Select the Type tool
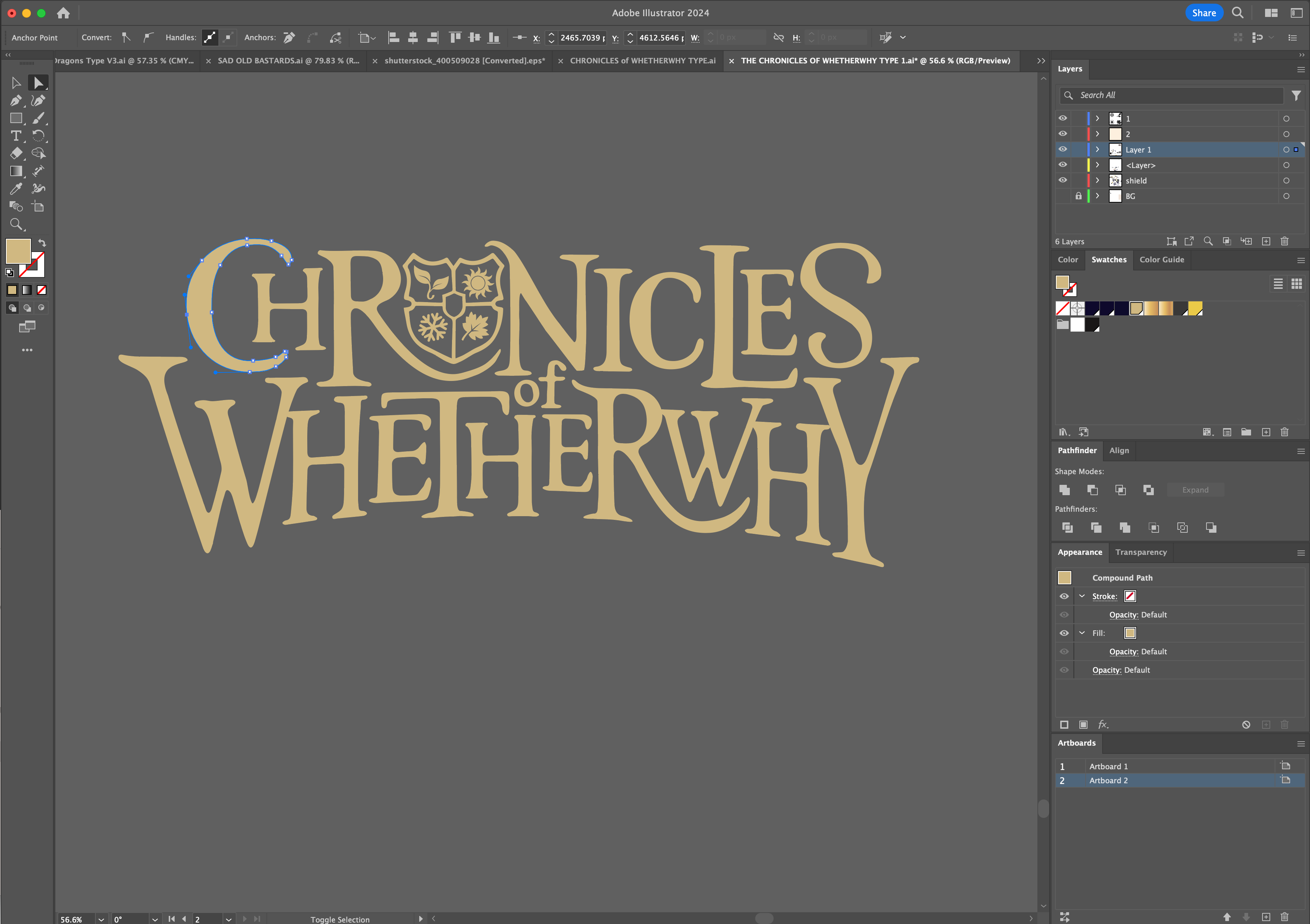Viewport: 1310px width, 924px height. [x=15, y=136]
